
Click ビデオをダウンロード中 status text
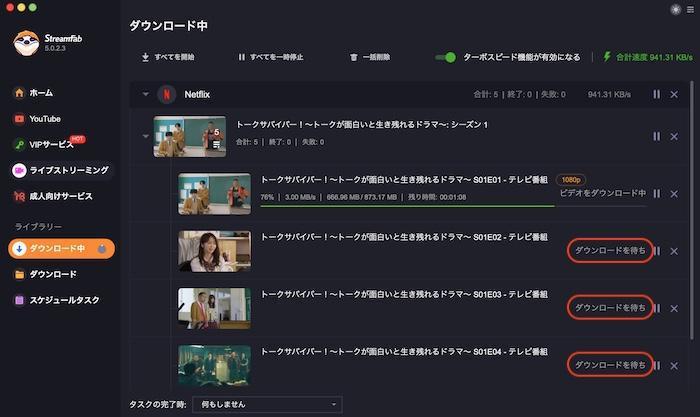click(603, 193)
